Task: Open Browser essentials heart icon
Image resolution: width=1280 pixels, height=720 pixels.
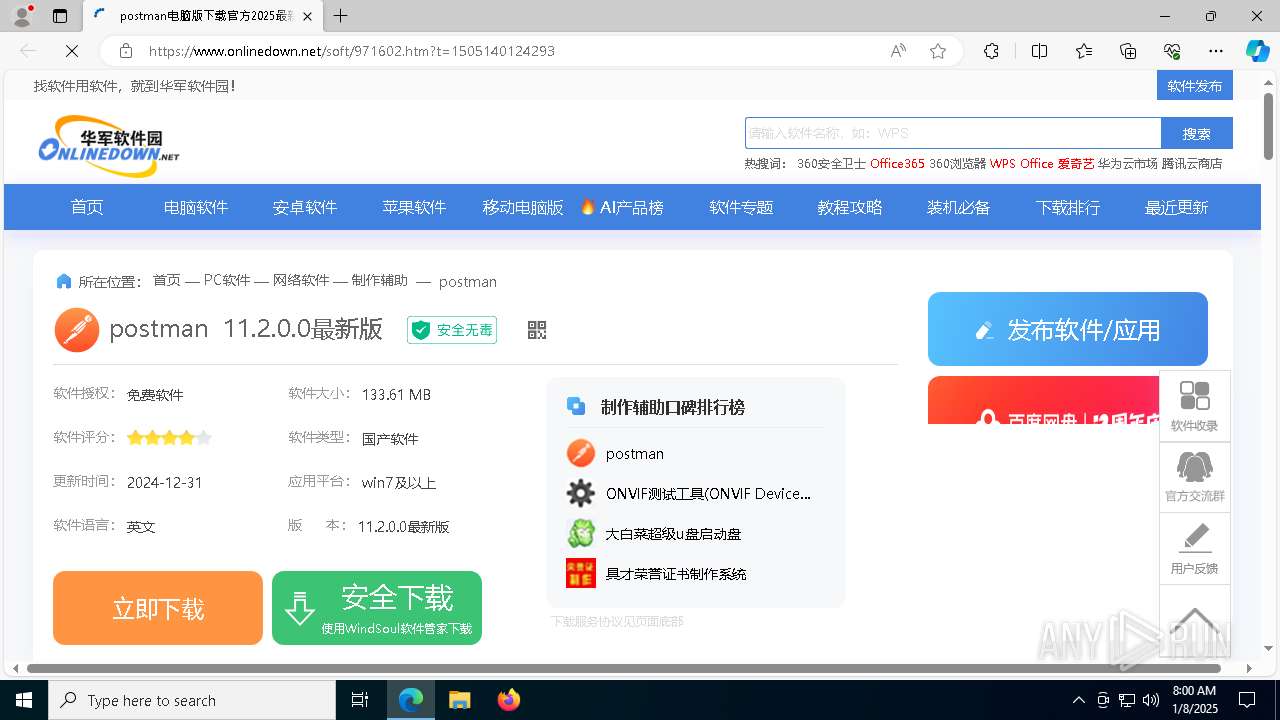Action: [x=1172, y=51]
